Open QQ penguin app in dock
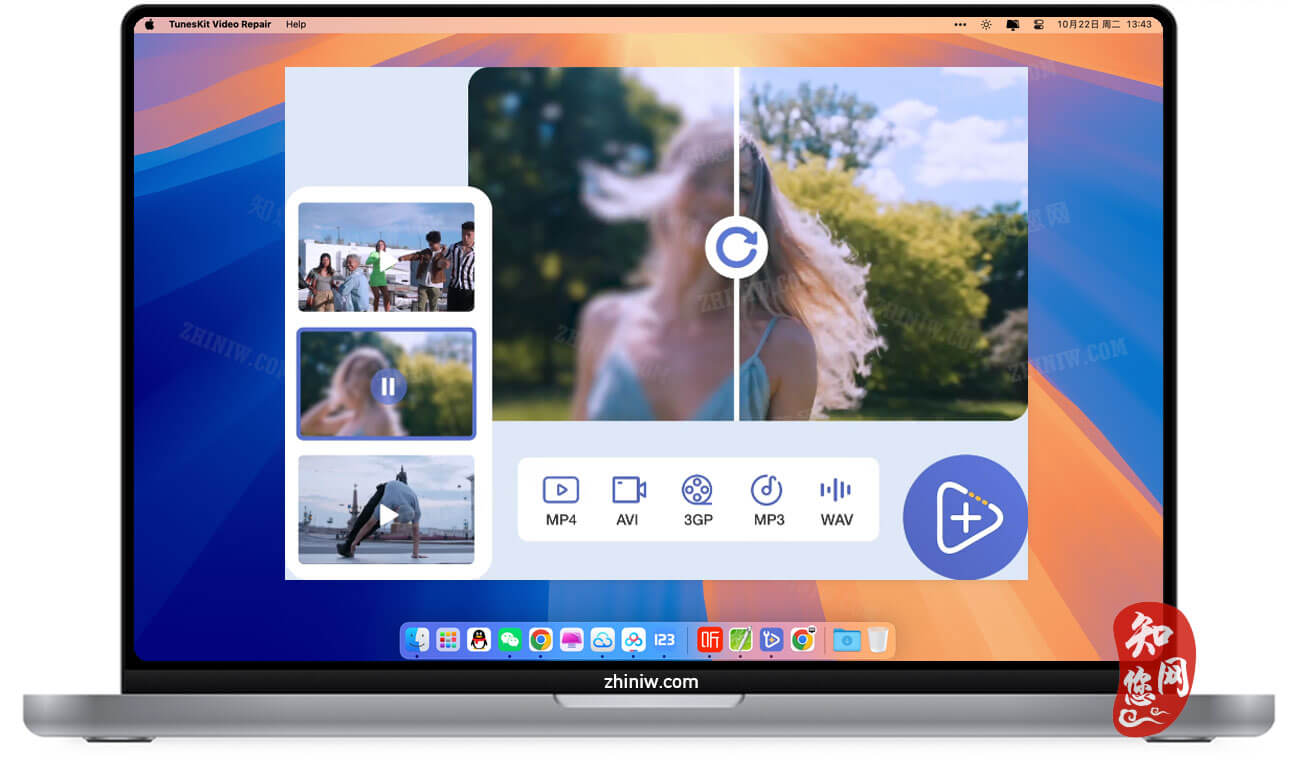The width and height of the screenshot is (1298, 779). pos(479,639)
